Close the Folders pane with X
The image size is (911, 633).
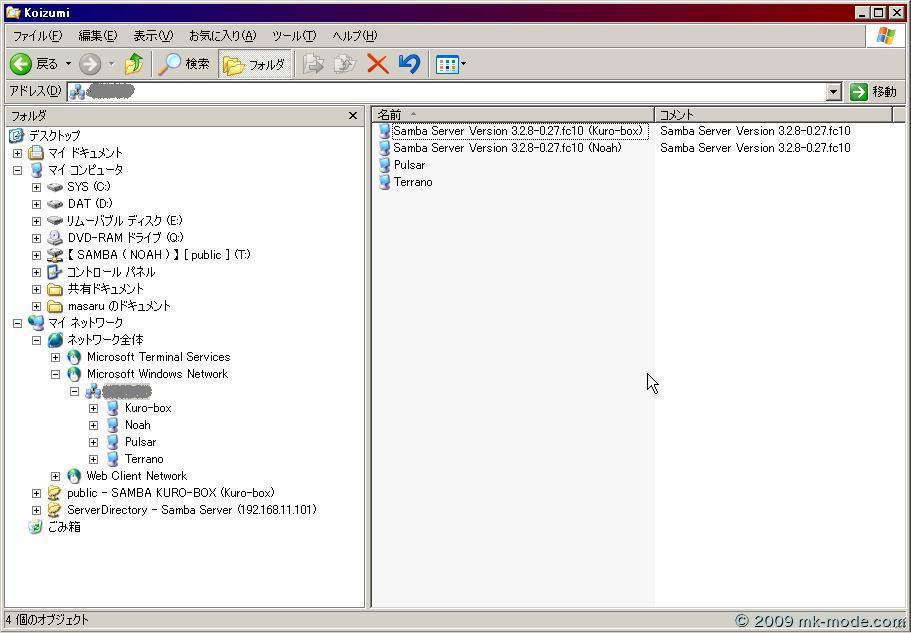[352, 116]
